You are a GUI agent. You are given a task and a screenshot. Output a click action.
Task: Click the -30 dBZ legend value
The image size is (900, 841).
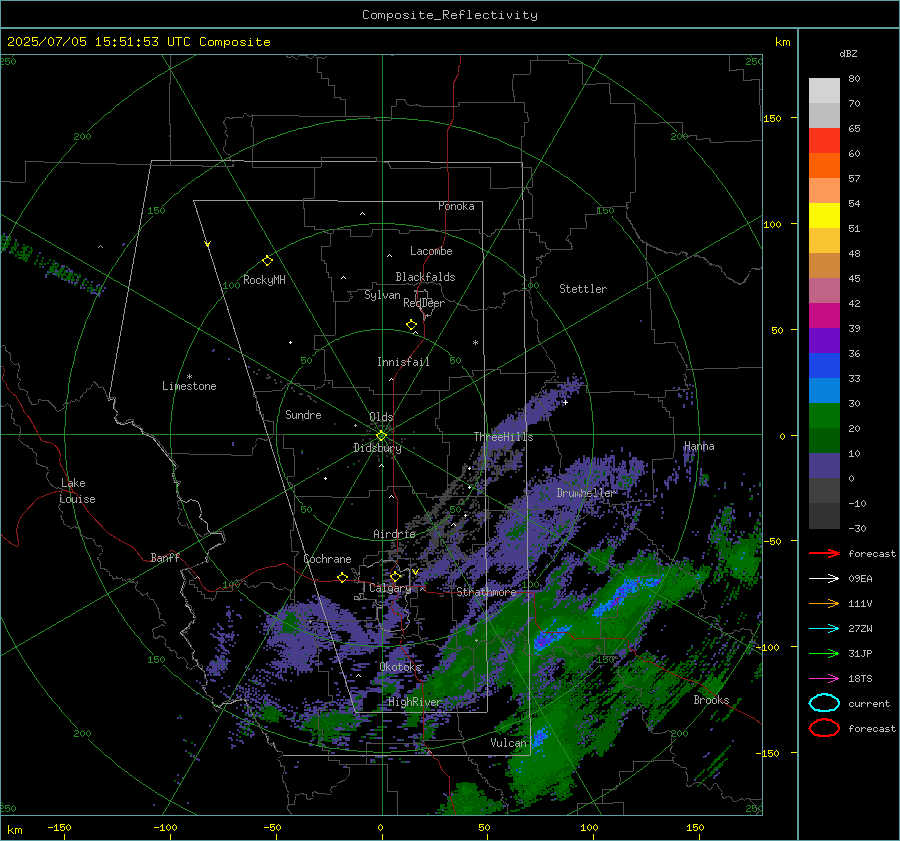858,528
